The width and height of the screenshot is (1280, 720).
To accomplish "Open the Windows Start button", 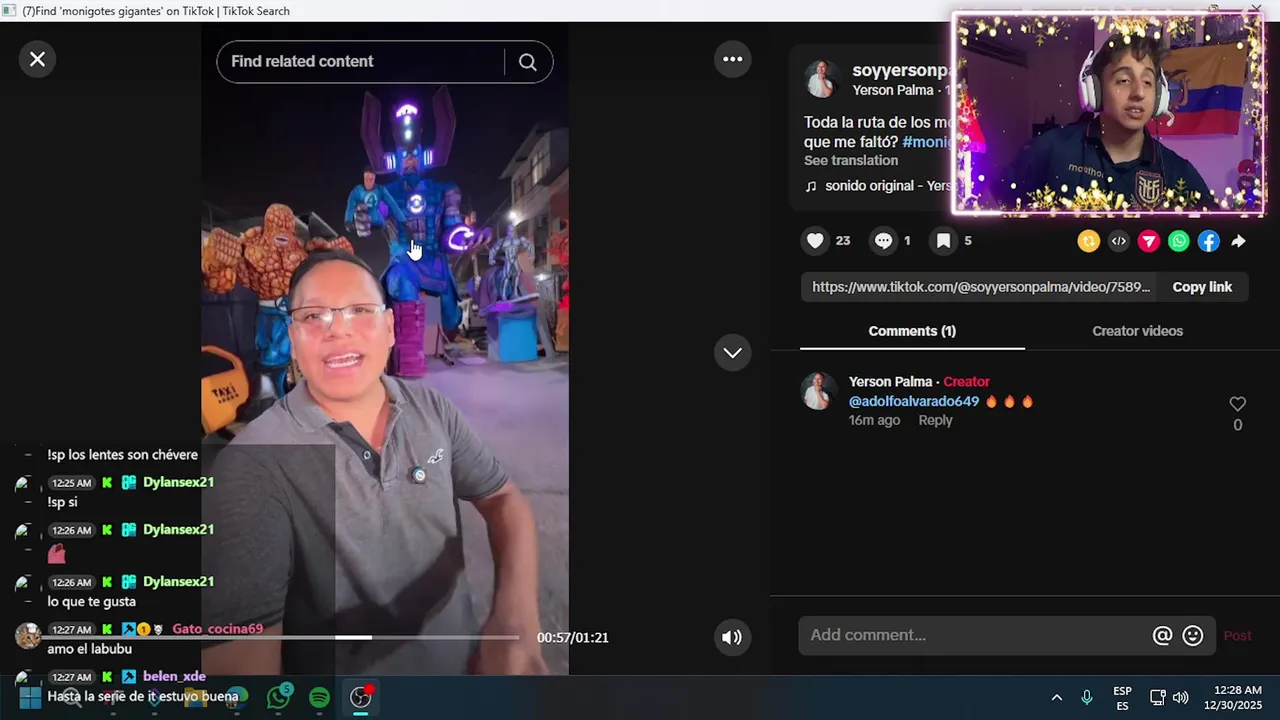I will pos(30,697).
